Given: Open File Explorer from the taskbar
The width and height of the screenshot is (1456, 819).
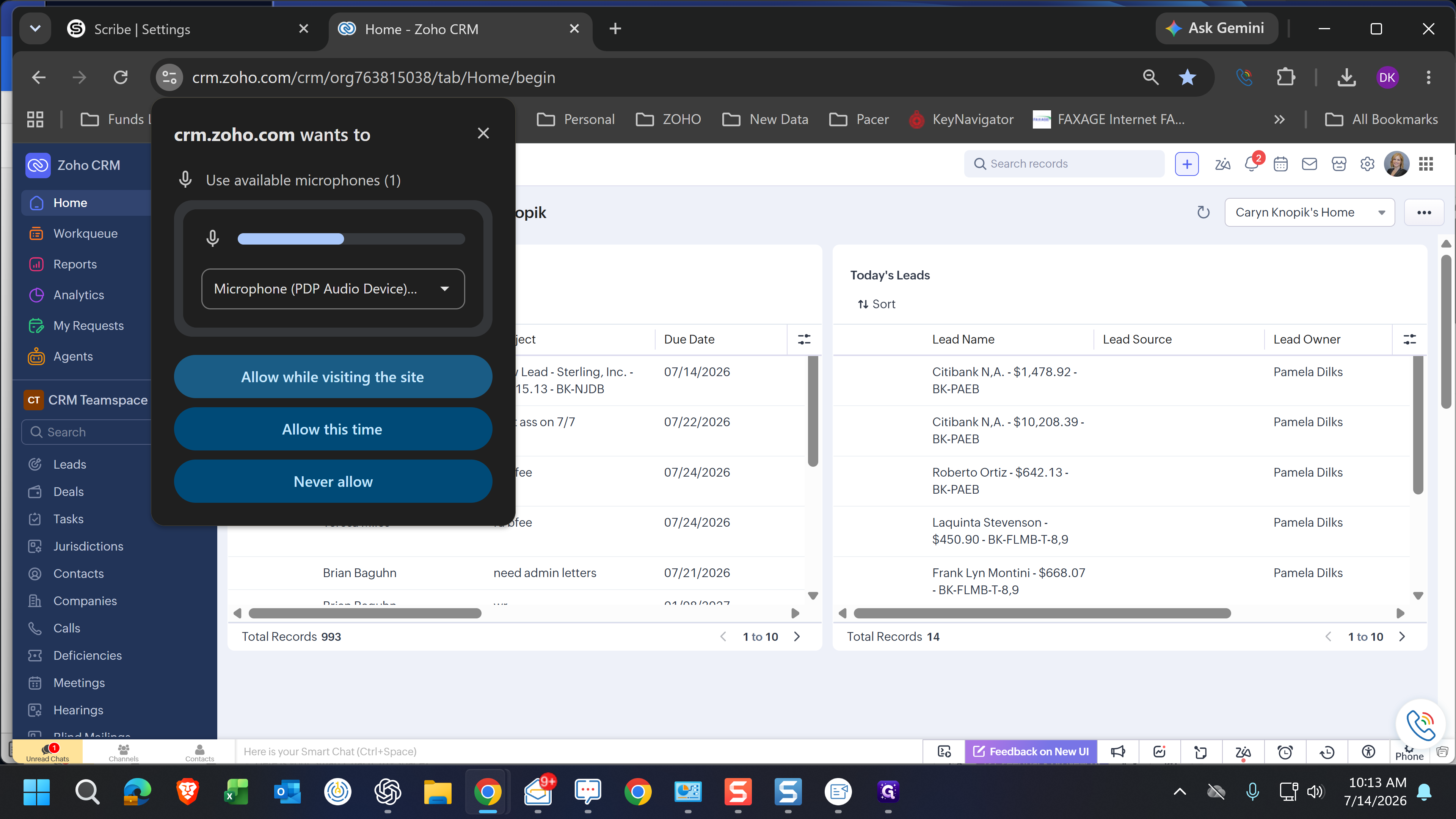Looking at the screenshot, I should pos(438,792).
